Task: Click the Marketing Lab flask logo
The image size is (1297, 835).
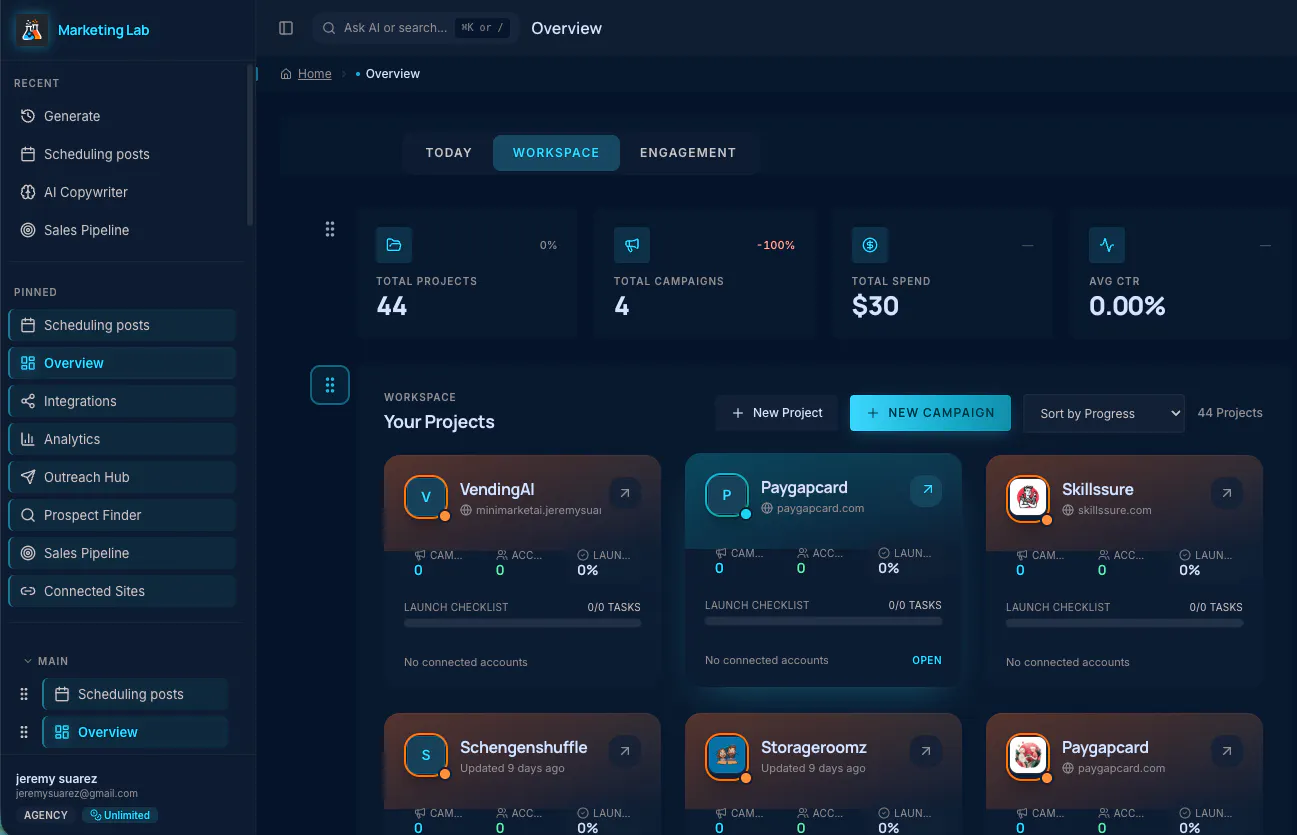Action: click(x=32, y=30)
